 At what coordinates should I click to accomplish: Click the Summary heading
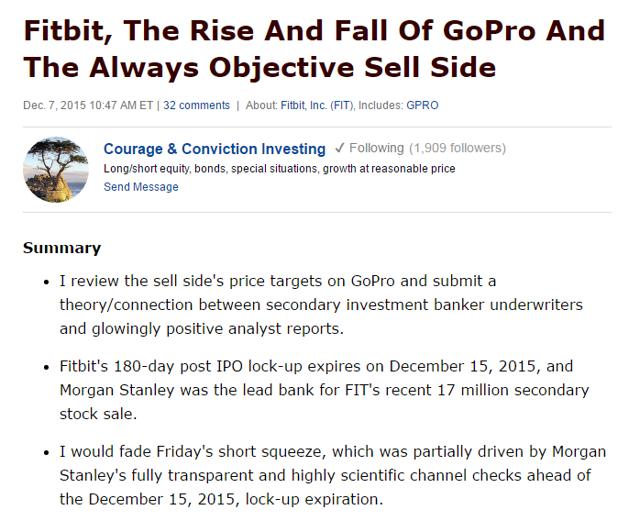62,248
